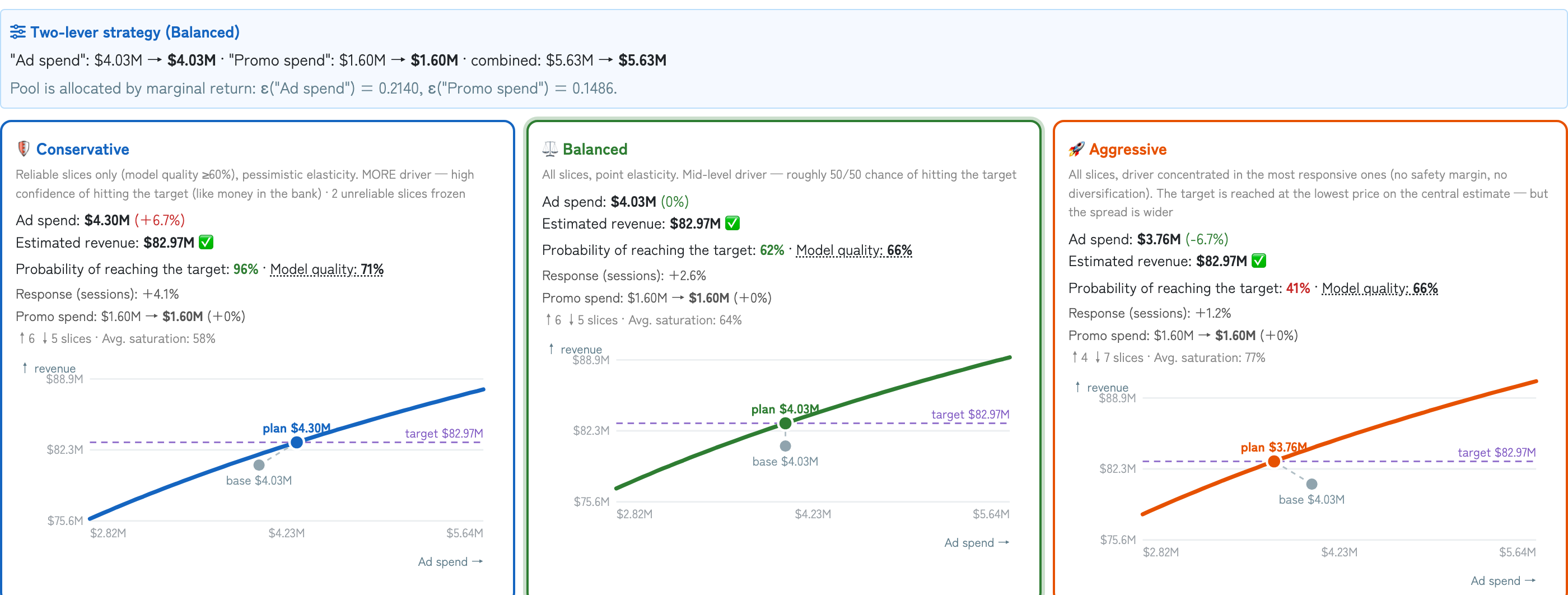Click the sliders icon beside Two-lever strategy

pos(18,32)
